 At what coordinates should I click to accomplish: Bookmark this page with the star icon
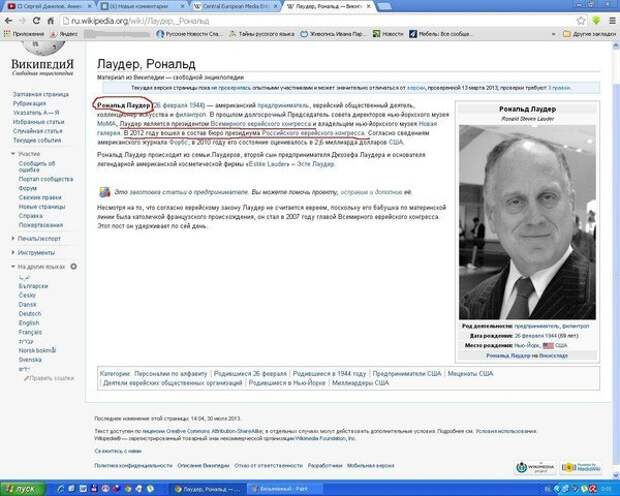581,21
